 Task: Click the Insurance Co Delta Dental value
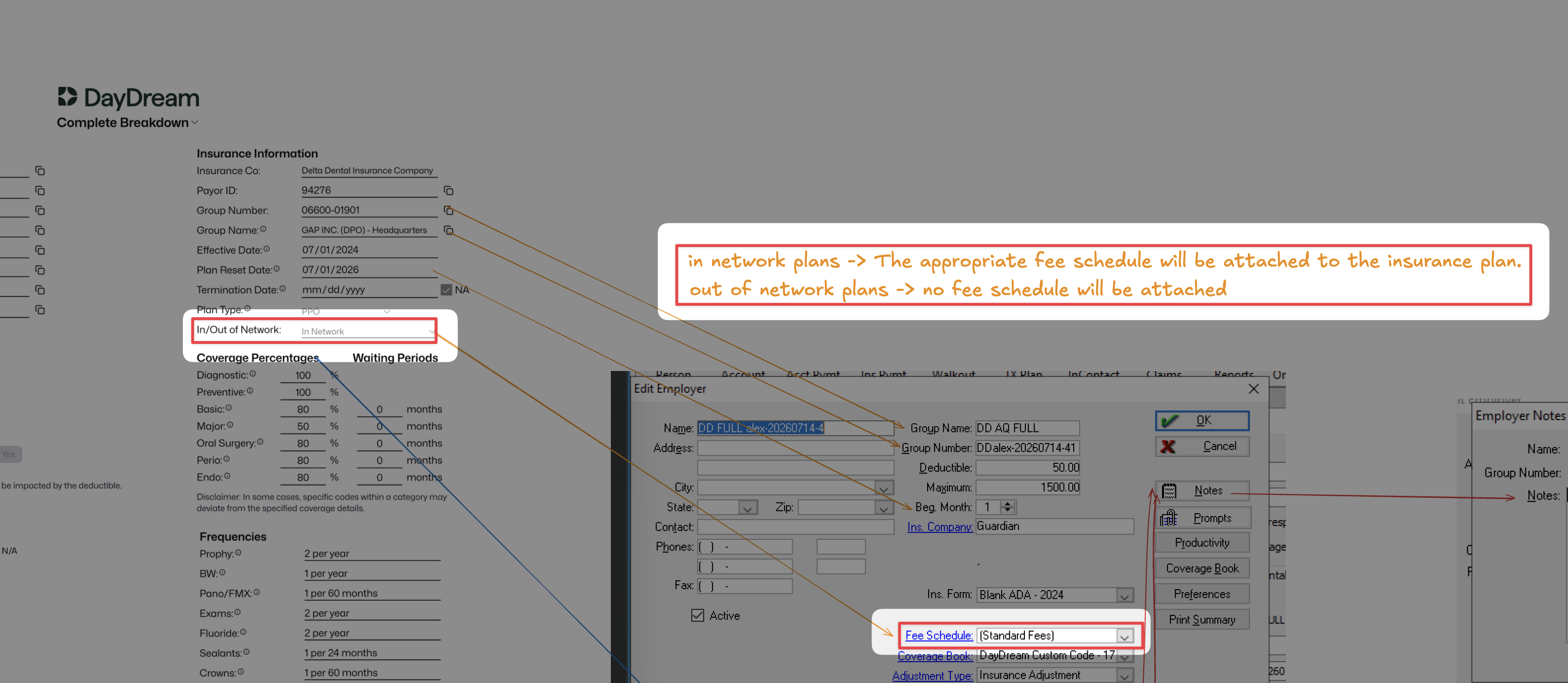(370, 170)
